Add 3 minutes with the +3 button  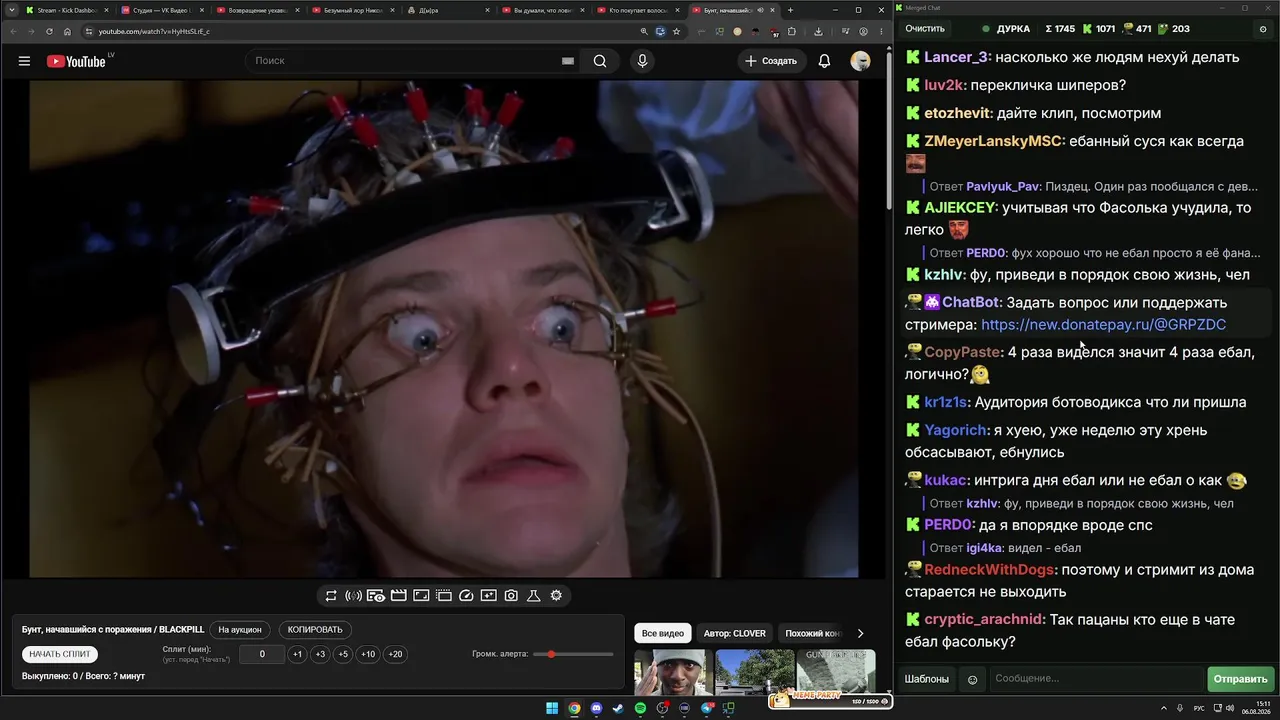(320, 654)
